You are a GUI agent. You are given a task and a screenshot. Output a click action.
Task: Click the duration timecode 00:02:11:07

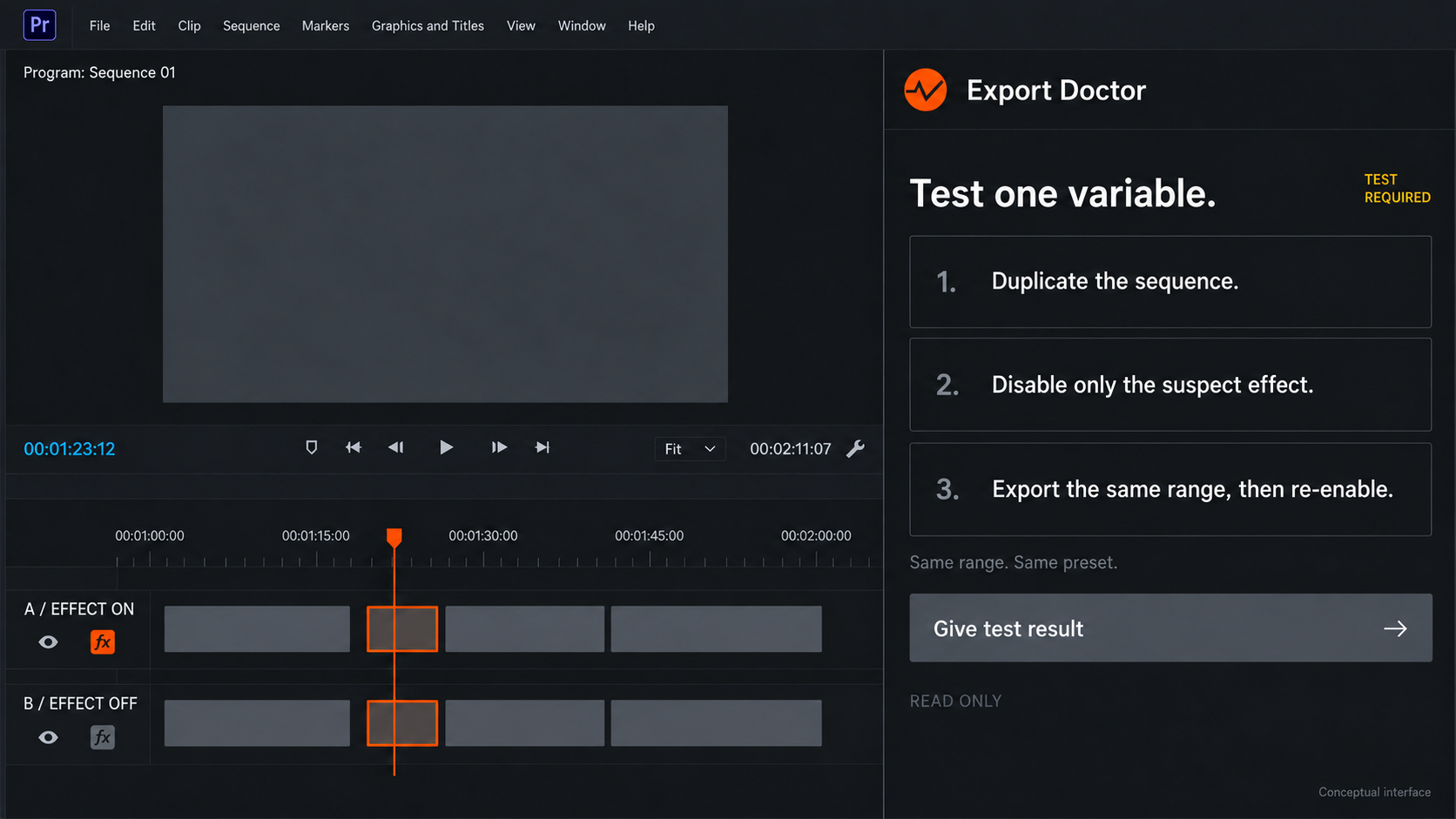pos(791,449)
